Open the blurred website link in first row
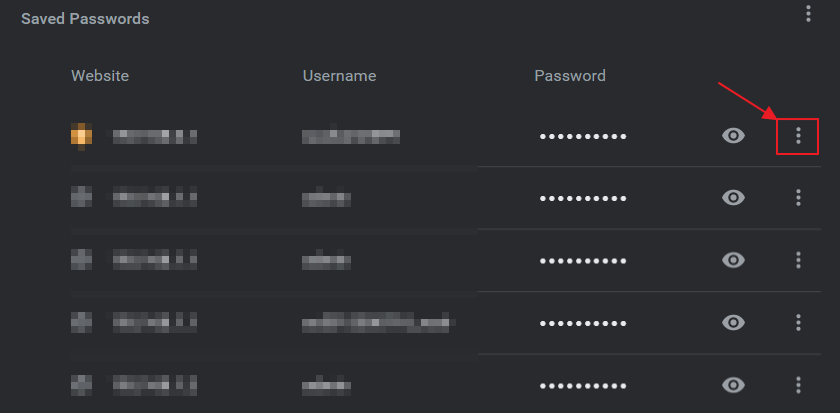This screenshot has width=840, height=413. point(155,137)
